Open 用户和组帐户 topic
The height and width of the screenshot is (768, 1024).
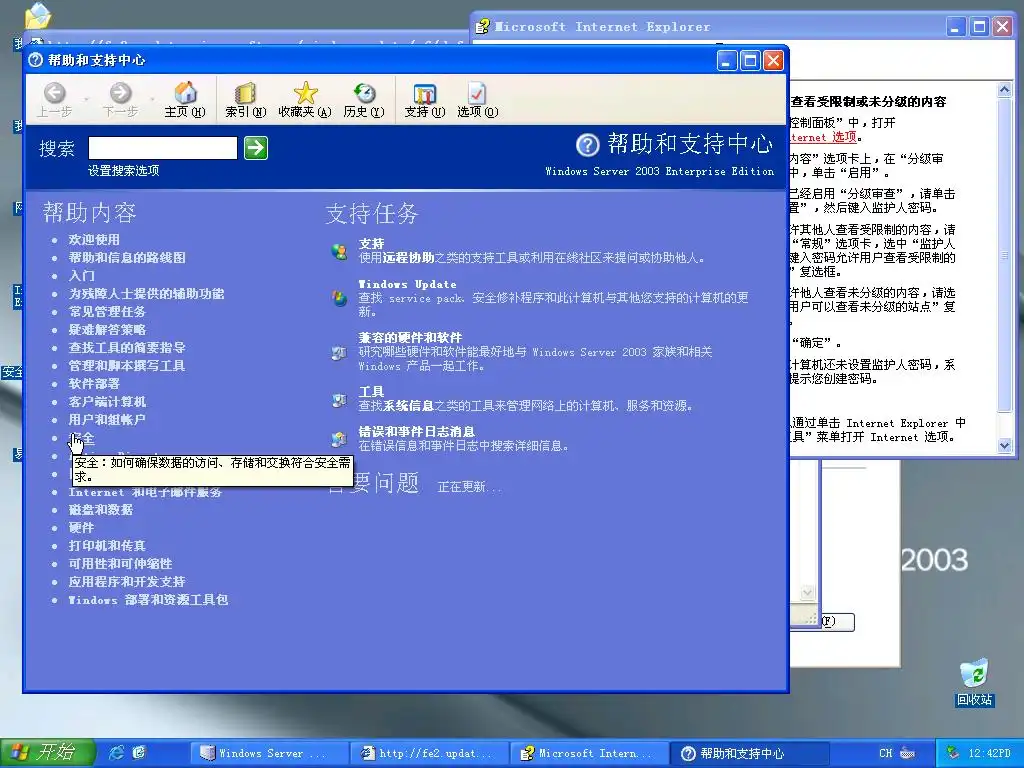click(107, 419)
